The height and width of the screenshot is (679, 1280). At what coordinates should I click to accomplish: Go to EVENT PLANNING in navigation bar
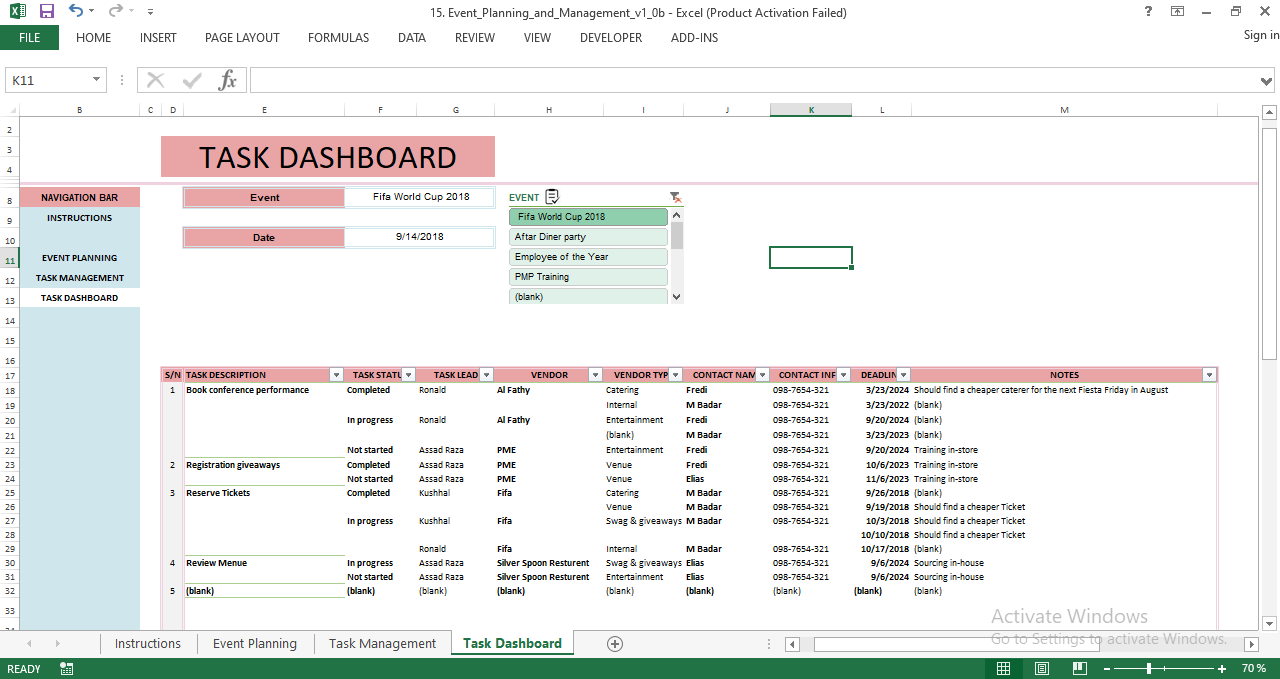pos(79,258)
